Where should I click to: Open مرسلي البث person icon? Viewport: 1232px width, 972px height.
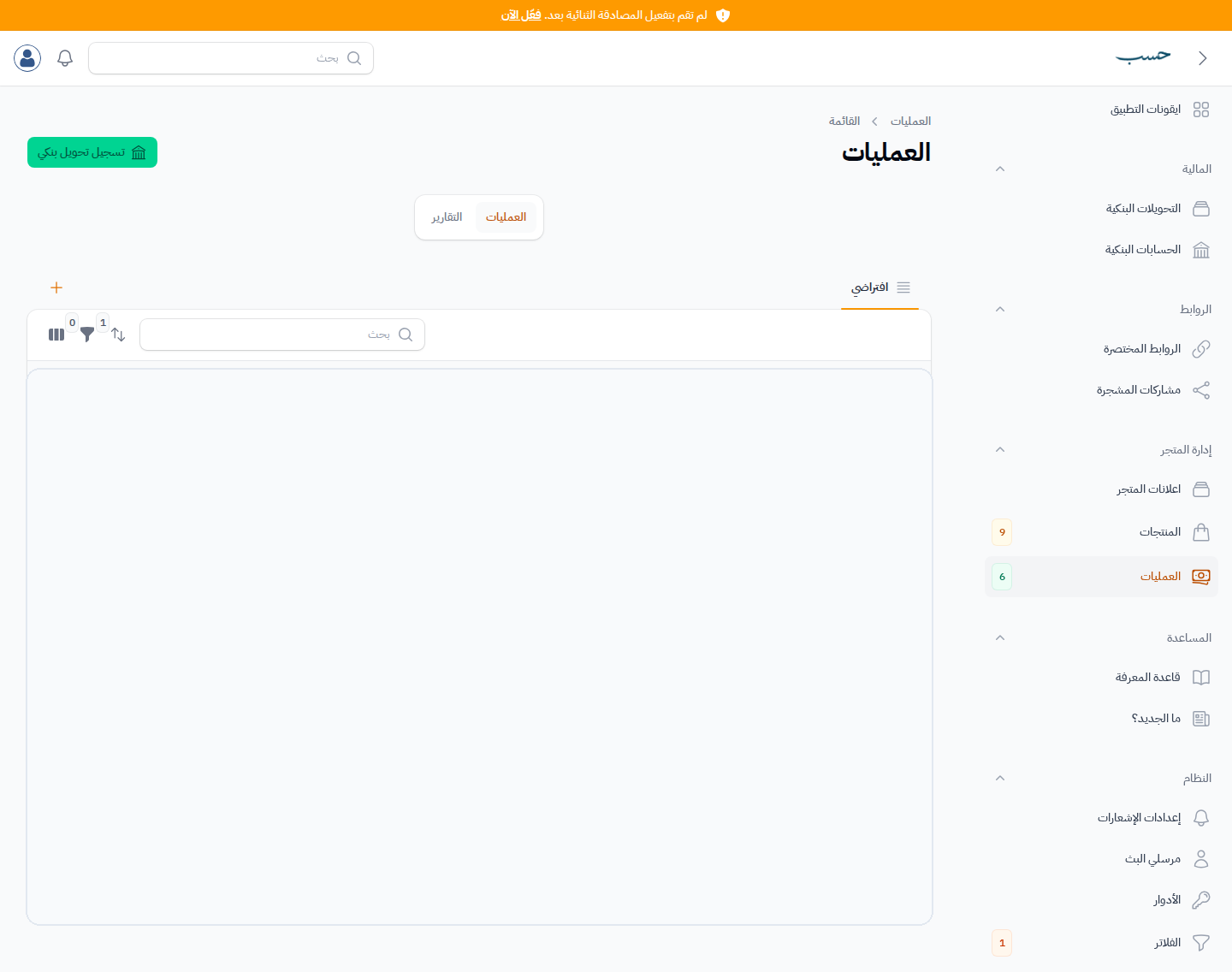coord(1201,859)
